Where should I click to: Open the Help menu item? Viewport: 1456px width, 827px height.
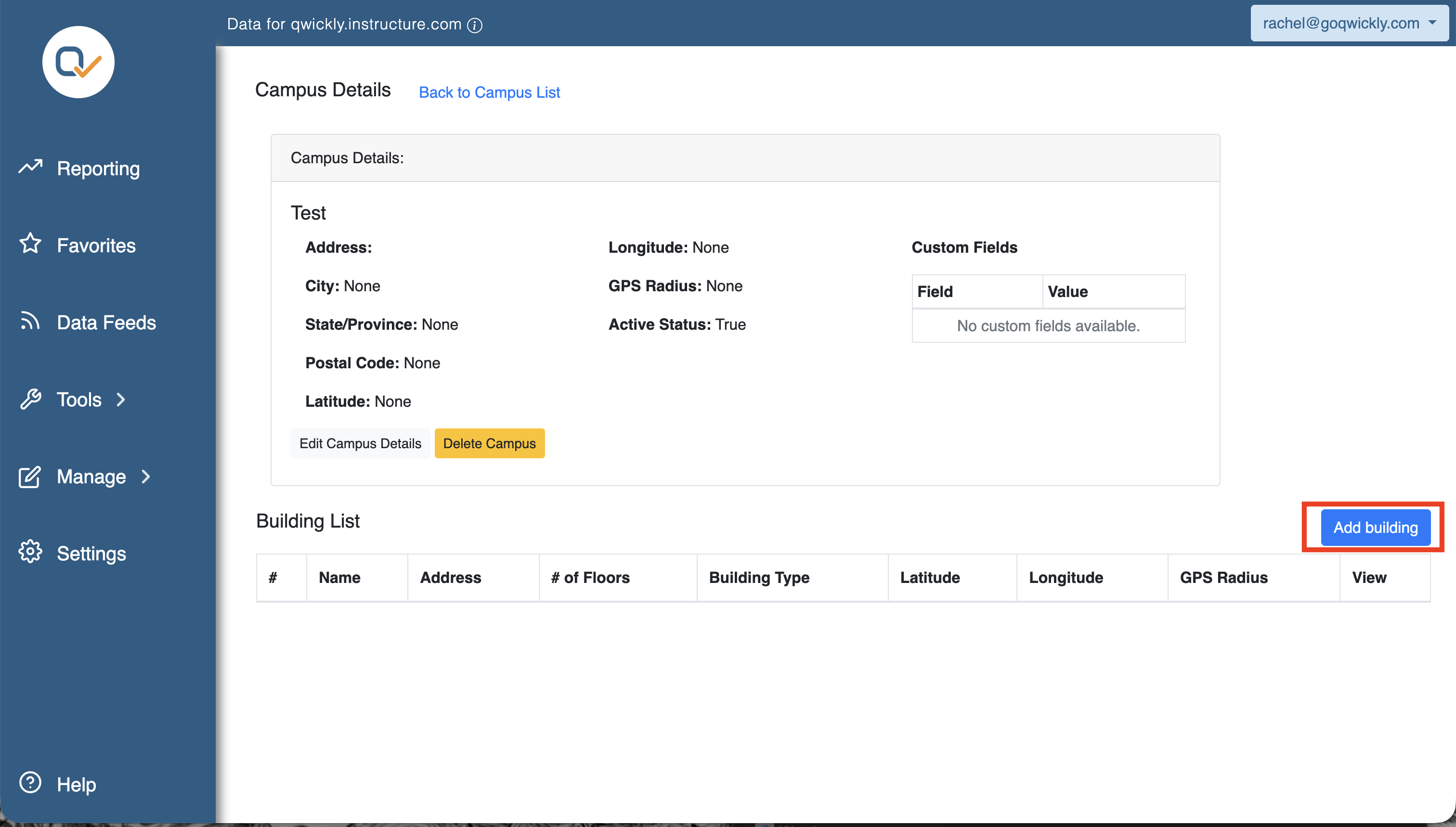(x=77, y=785)
